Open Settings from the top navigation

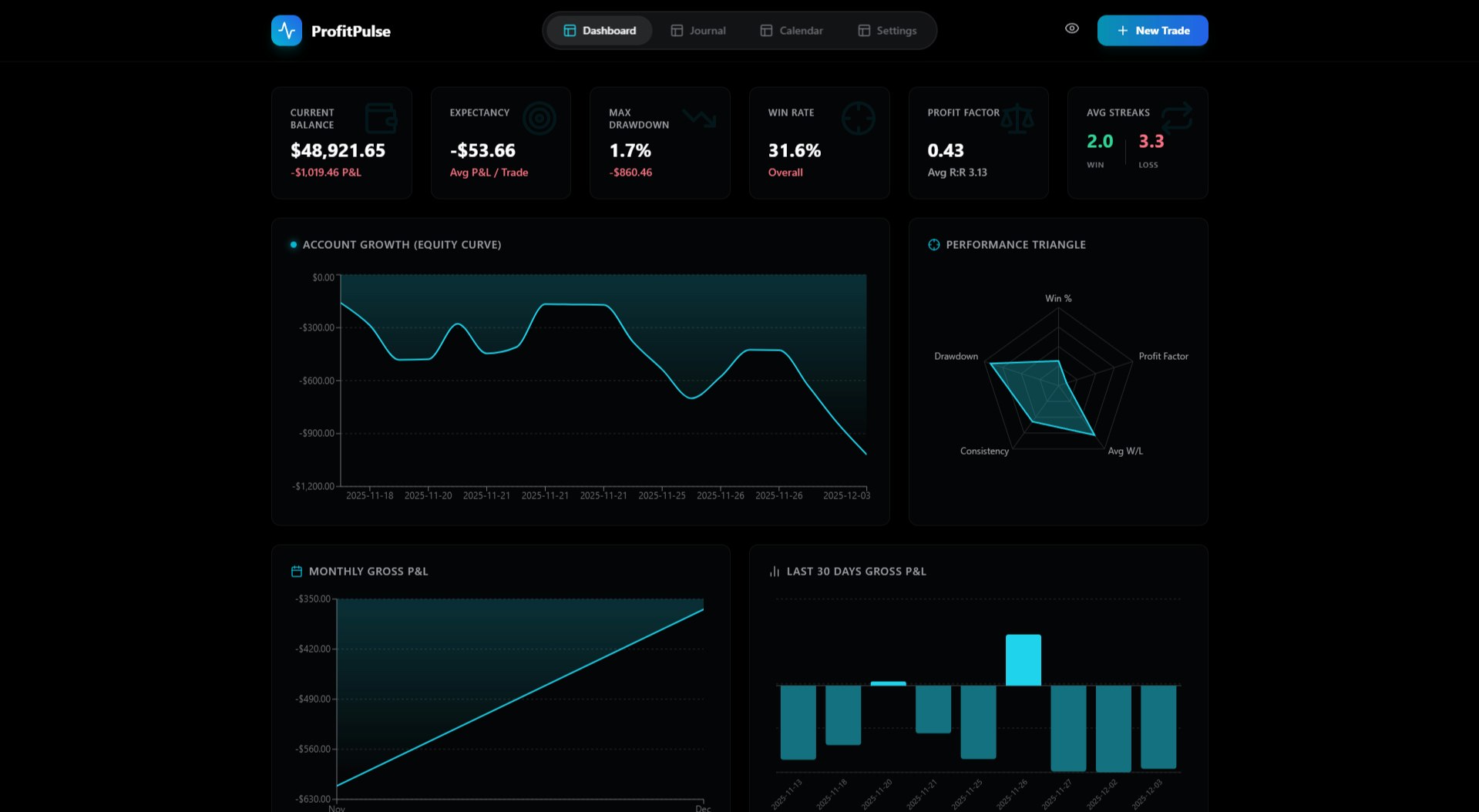coord(888,30)
